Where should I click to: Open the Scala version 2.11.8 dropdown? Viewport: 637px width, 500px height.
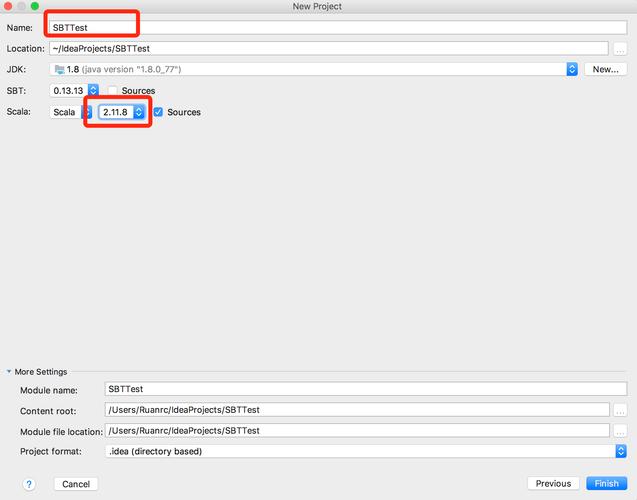[121, 112]
